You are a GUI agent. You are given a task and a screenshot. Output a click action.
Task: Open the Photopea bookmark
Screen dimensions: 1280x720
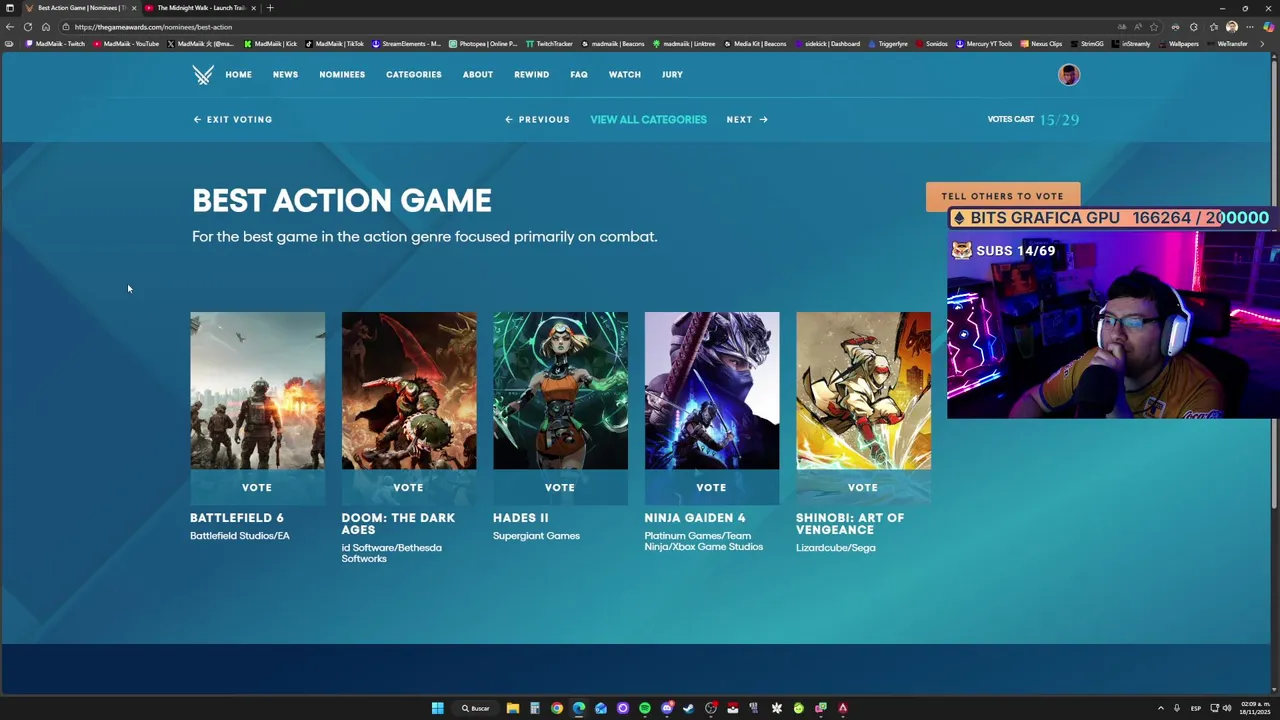(483, 44)
